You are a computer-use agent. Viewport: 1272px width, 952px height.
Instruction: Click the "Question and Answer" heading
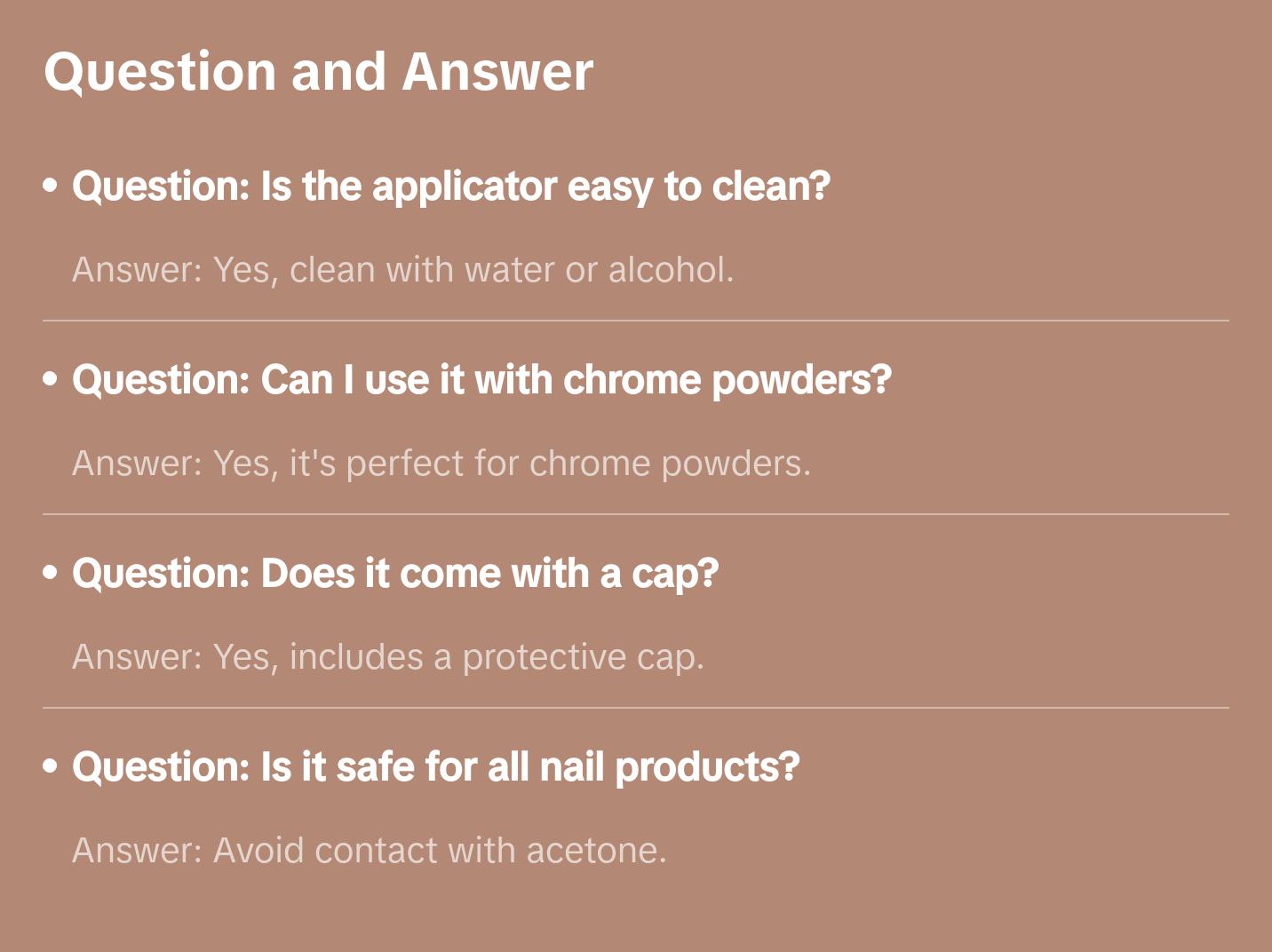pyautogui.click(x=318, y=72)
